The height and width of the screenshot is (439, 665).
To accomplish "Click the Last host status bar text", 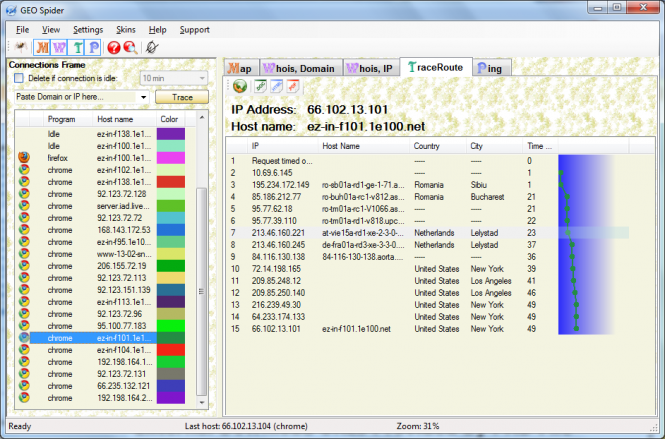I will click(246, 426).
